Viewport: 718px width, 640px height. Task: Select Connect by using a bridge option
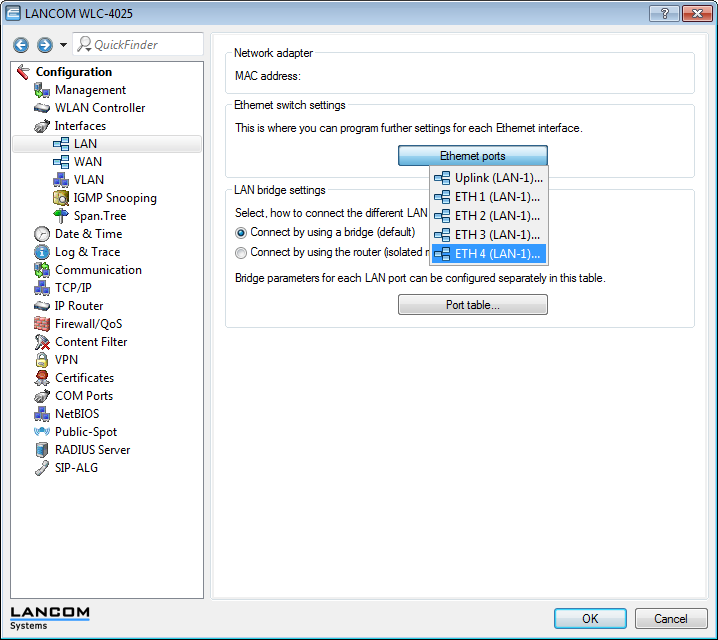click(241, 233)
